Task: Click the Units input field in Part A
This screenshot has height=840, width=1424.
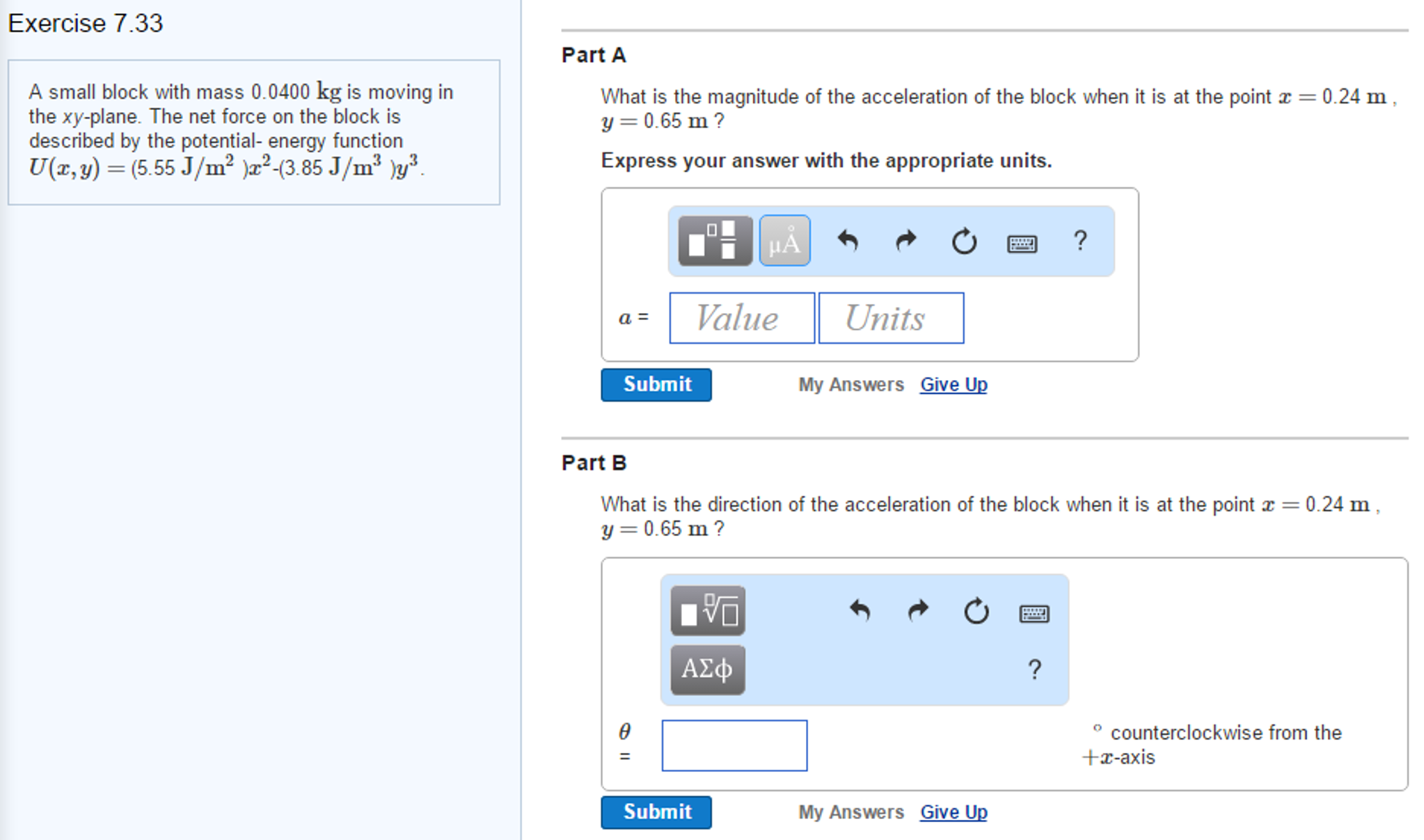Action: pyautogui.click(x=890, y=318)
